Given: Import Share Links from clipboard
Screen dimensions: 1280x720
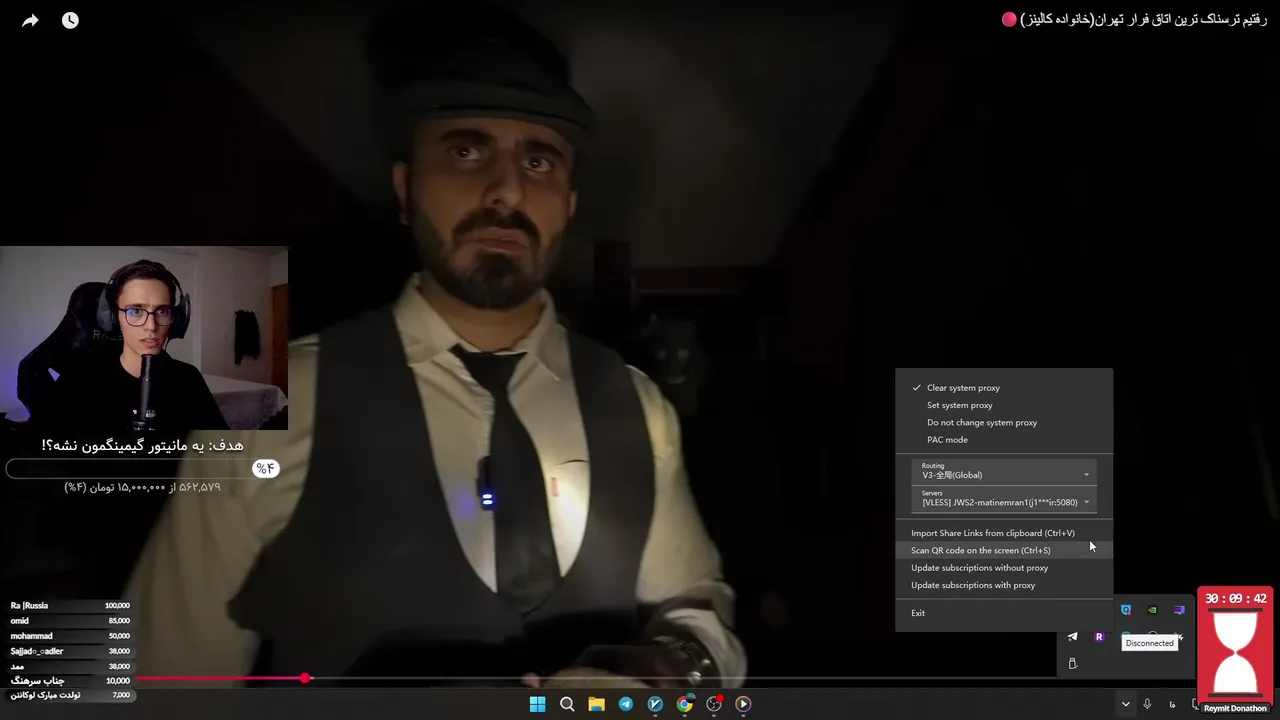Looking at the screenshot, I should (1003, 533).
